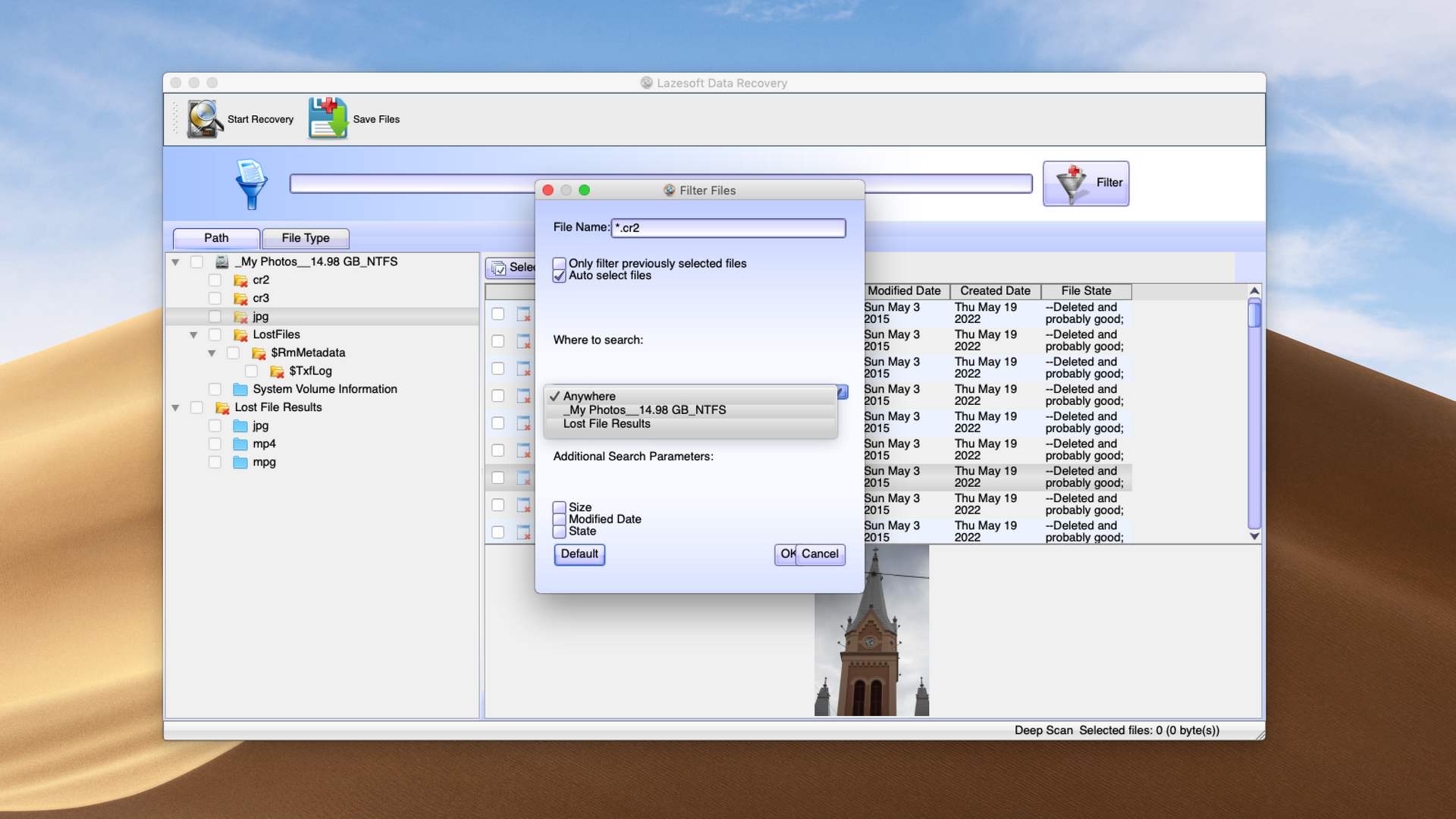Click the file list scroll-up arrow
This screenshot has height=819, width=1456.
click(1254, 291)
